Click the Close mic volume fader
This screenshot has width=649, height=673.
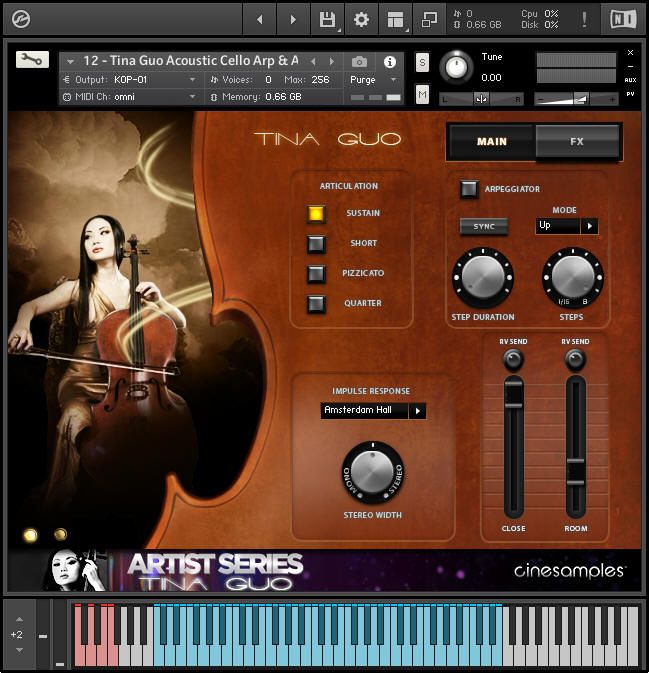[513, 396]
